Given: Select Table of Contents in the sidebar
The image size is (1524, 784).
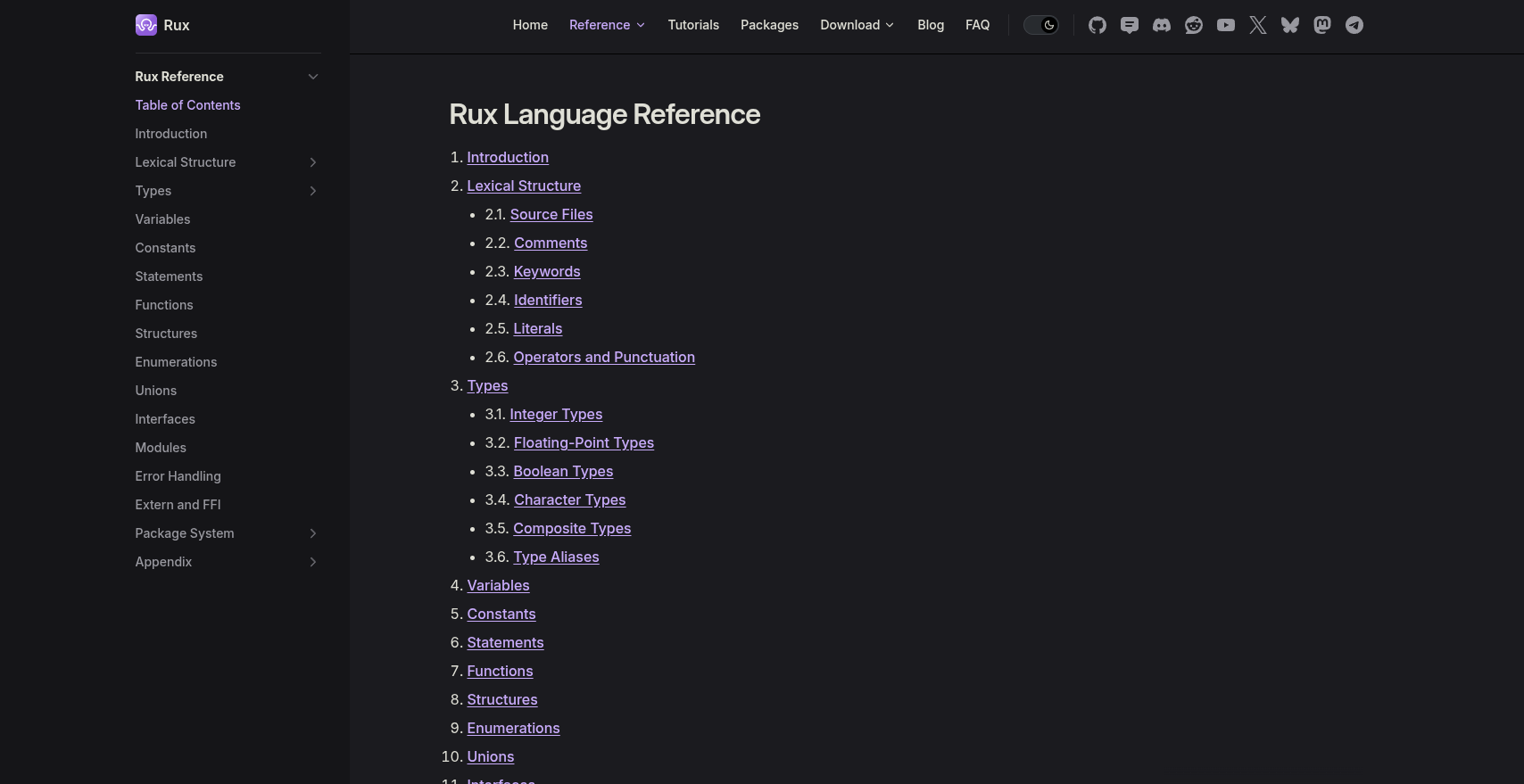Looking at the screenshot, I should (187, 105).
